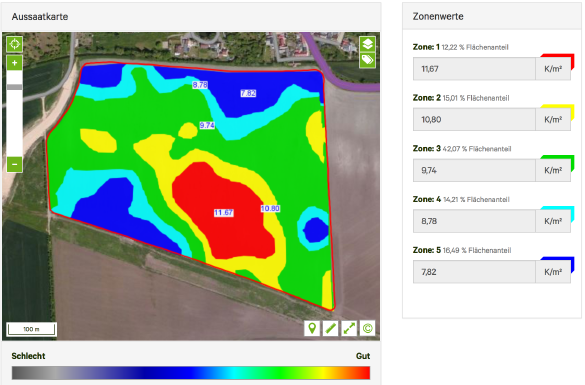Toggle the label tag icon
This screenshot has height=385, width=585.
coord(367,60)
